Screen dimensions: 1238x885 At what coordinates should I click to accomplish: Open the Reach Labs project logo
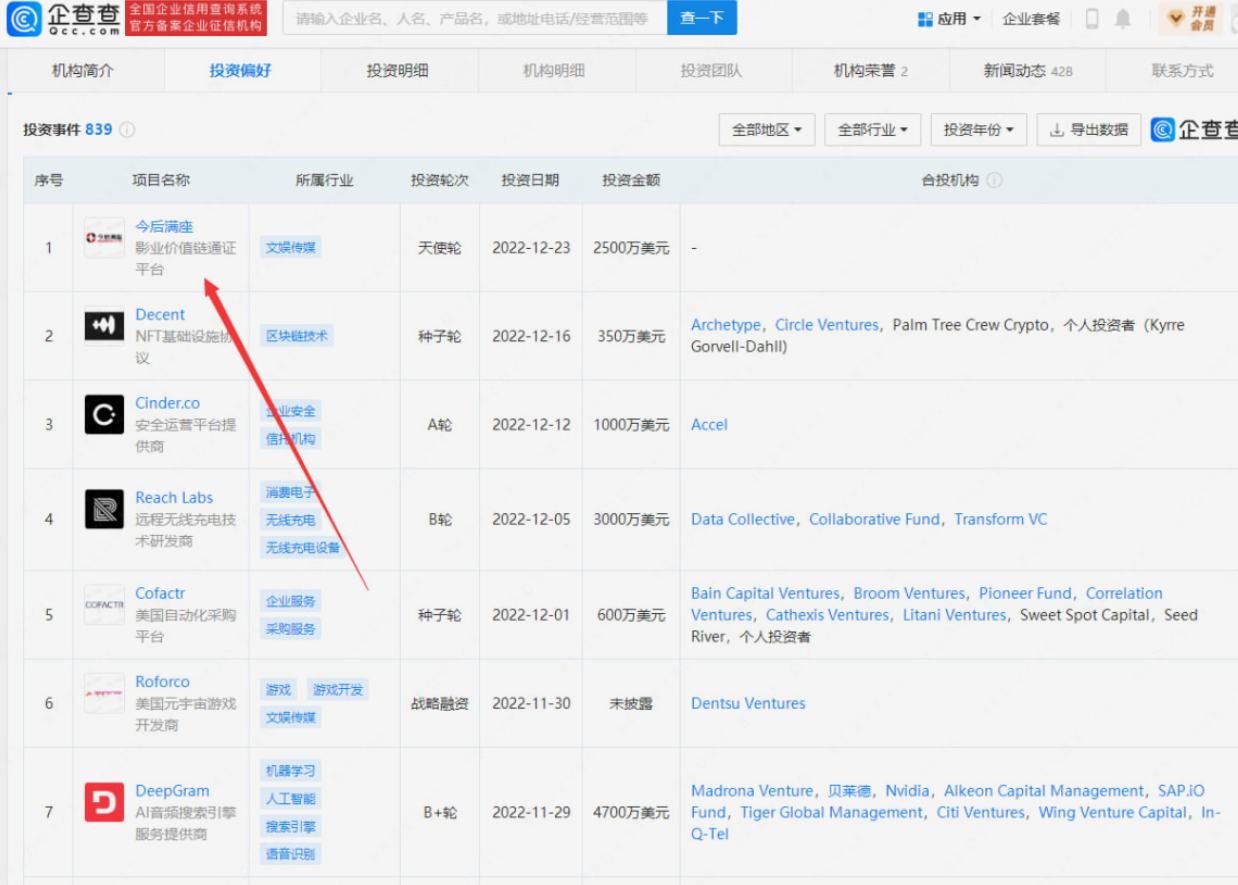pyautogui.click(x=104, y=509)
